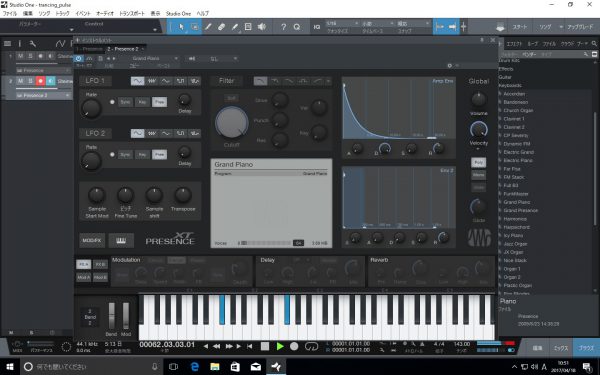Click the MOD/FX button
Viewport: 600px width, 375px height.
point(92,240)
